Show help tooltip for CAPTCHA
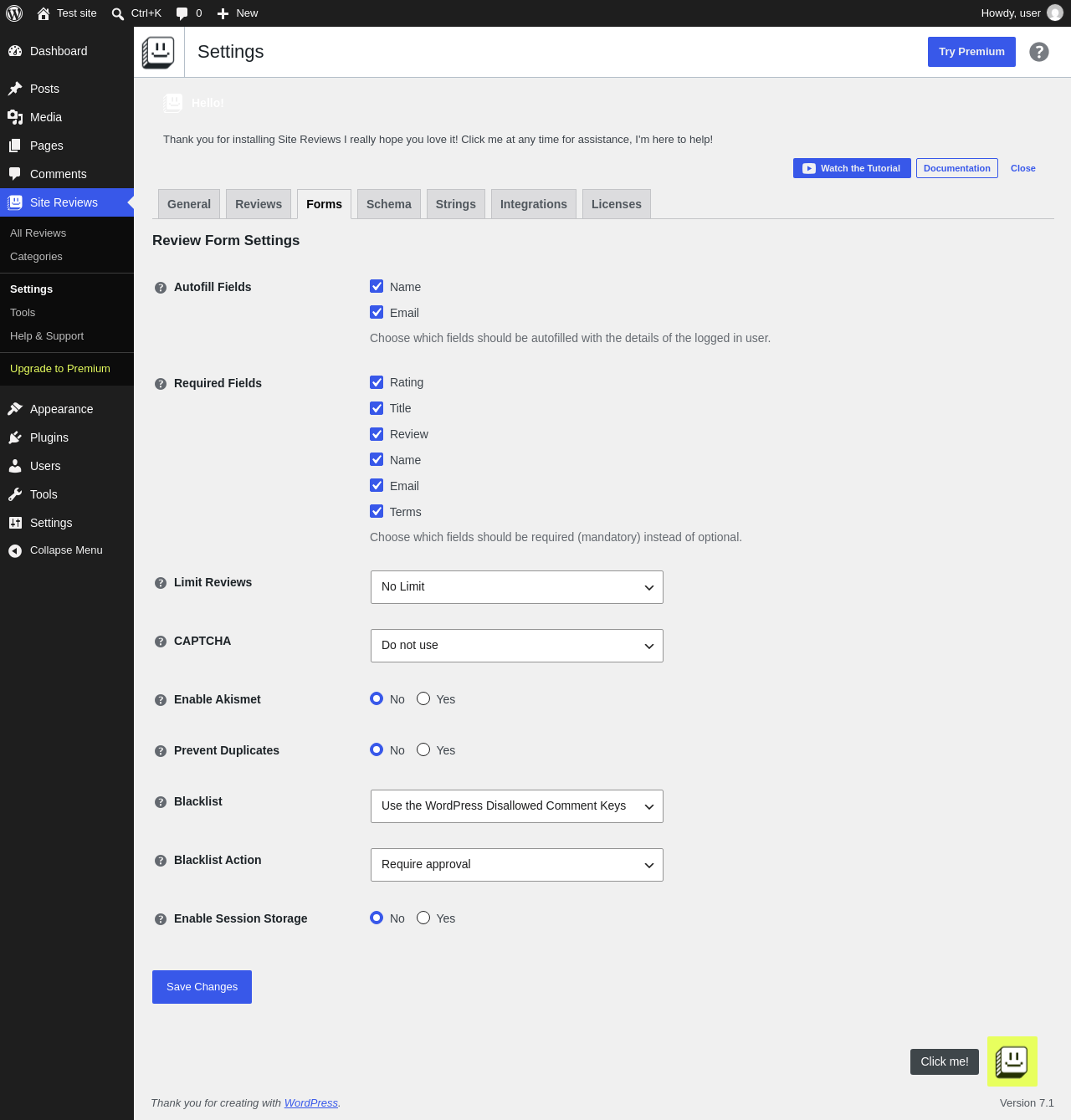The height and width of the screenshot is (1120, 1071). 161,642
